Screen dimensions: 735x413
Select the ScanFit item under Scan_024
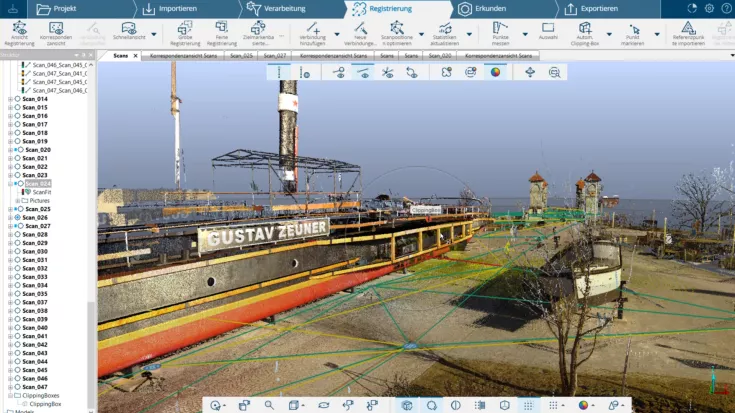click(42, 192)
